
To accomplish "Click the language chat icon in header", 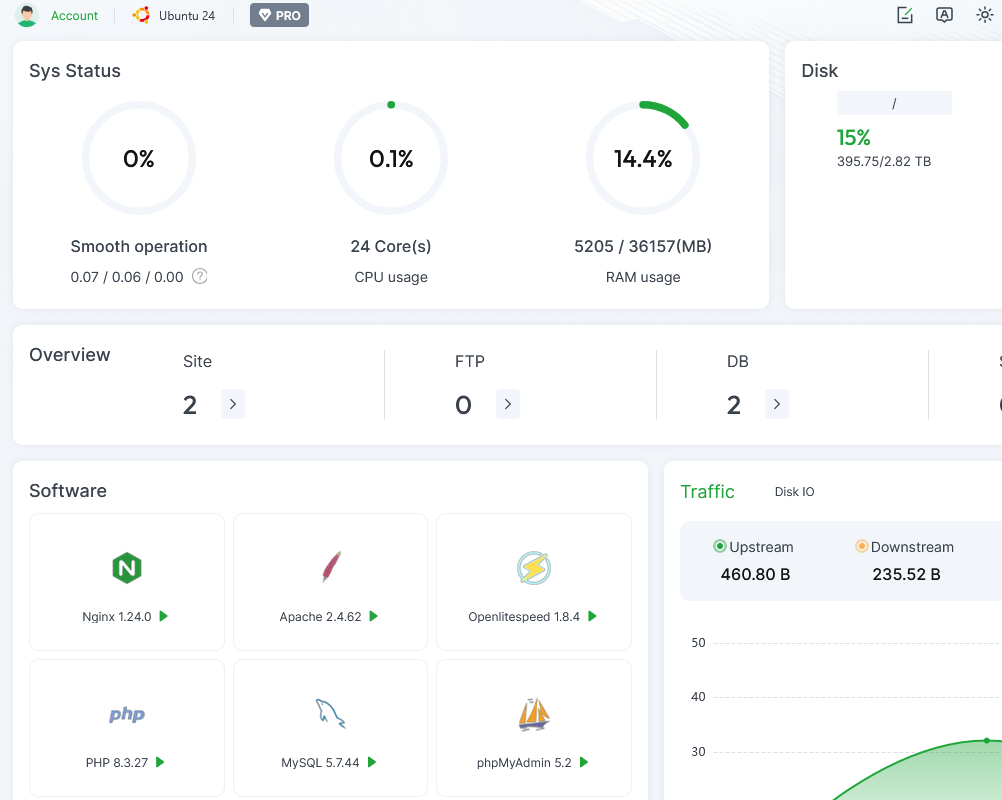I will (944, 15).
